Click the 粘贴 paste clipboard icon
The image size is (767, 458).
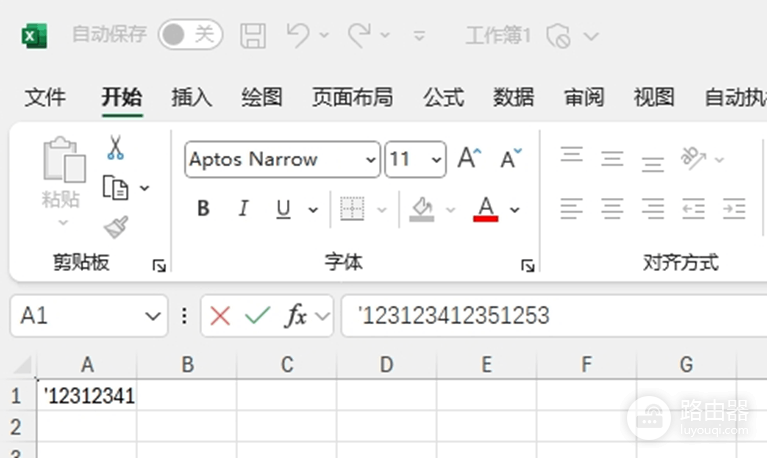pos(64,159)
